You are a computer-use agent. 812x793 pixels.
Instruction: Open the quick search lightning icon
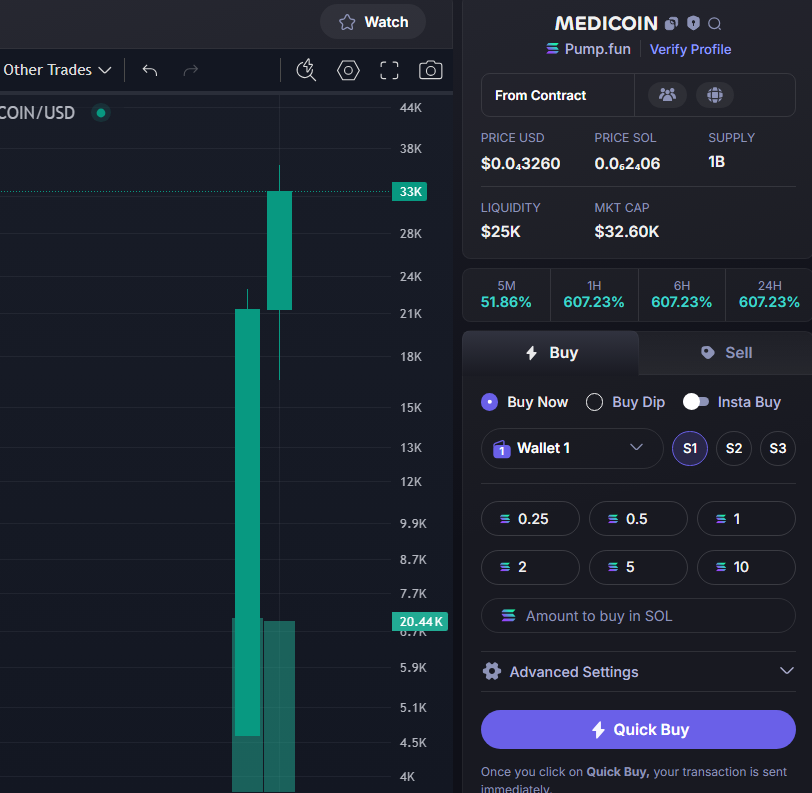[306, 70]
